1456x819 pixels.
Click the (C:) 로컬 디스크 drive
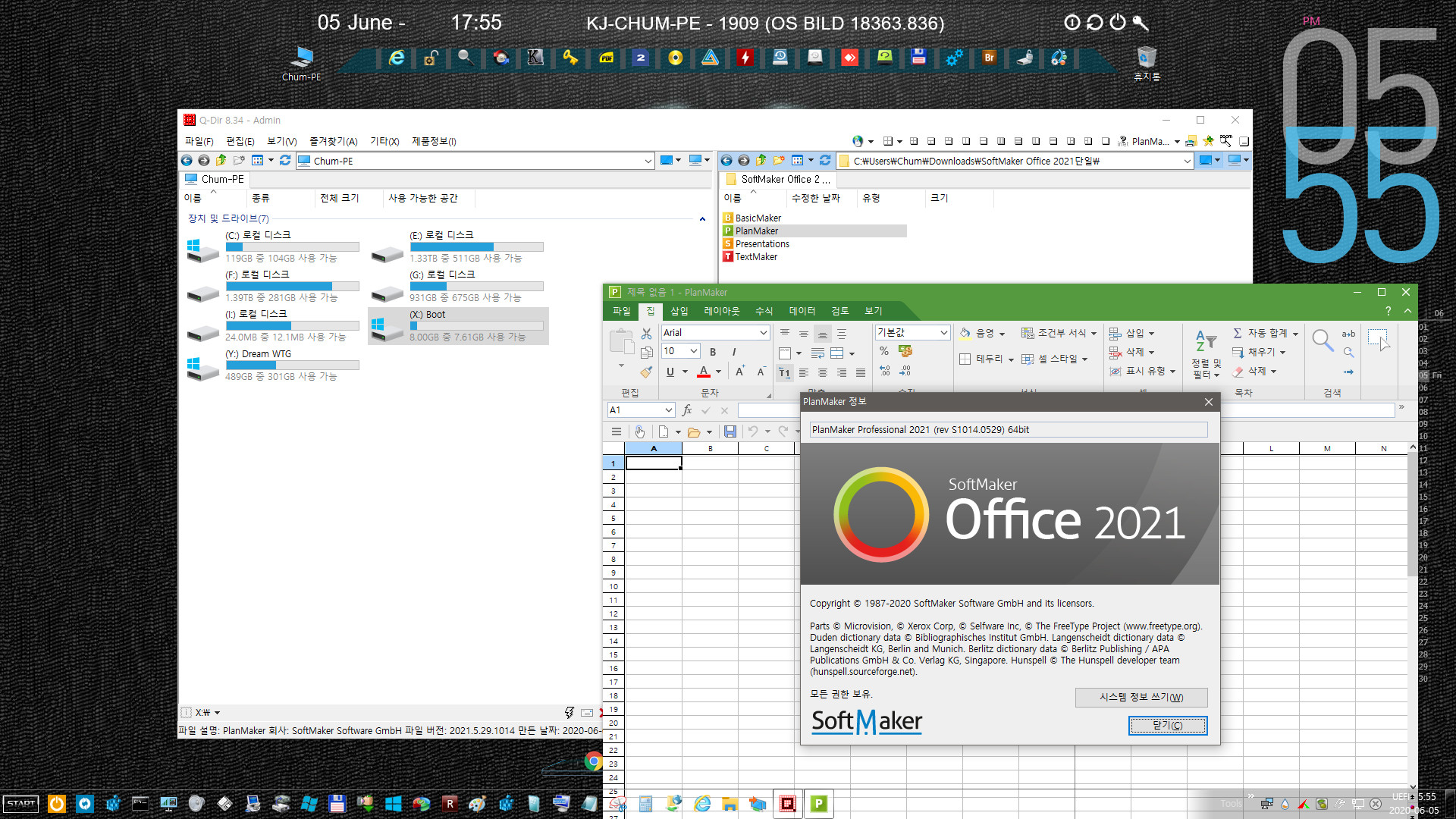(x=273, y=246)
